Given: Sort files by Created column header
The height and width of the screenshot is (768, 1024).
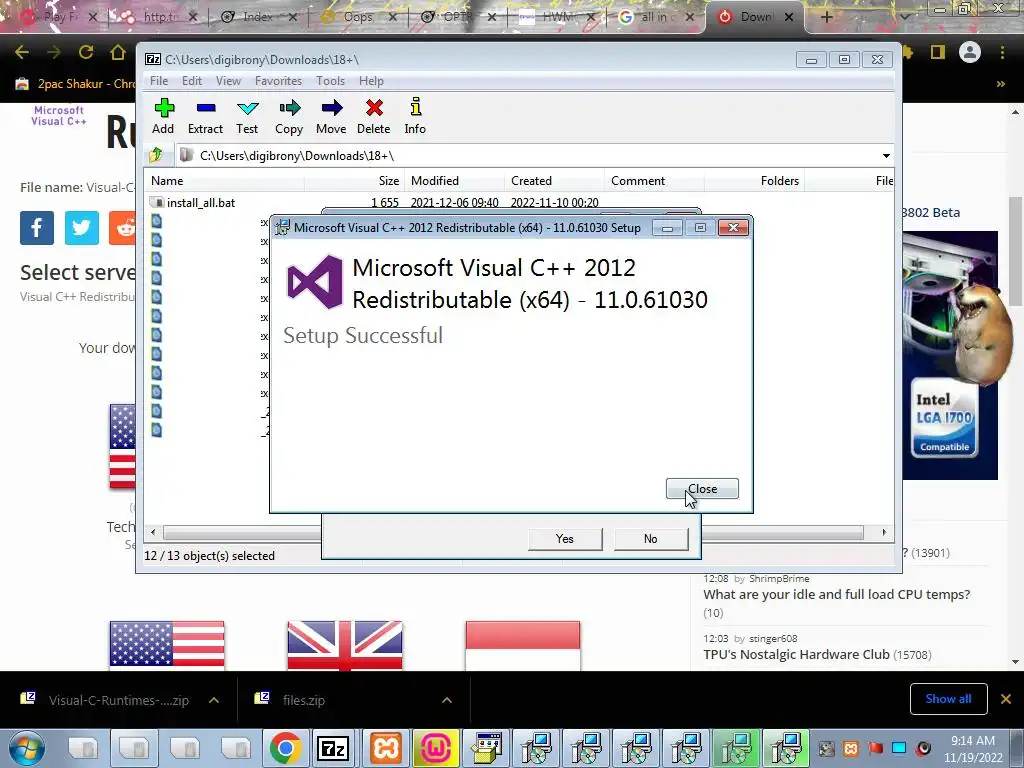Looking at the screenshot, I should 554,181.
